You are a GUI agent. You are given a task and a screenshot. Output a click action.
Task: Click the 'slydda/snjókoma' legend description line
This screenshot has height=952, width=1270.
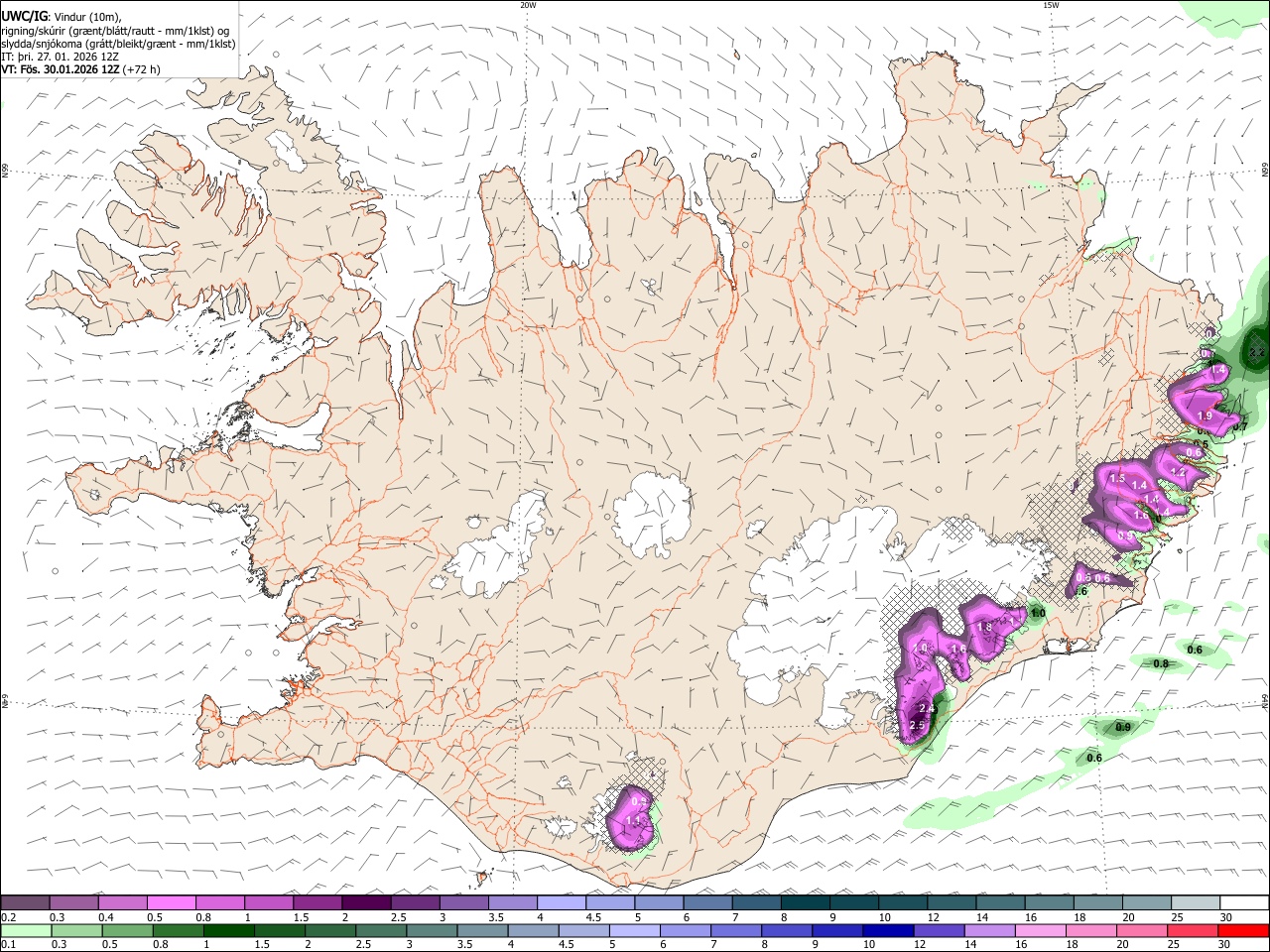[x=118, y=44]
